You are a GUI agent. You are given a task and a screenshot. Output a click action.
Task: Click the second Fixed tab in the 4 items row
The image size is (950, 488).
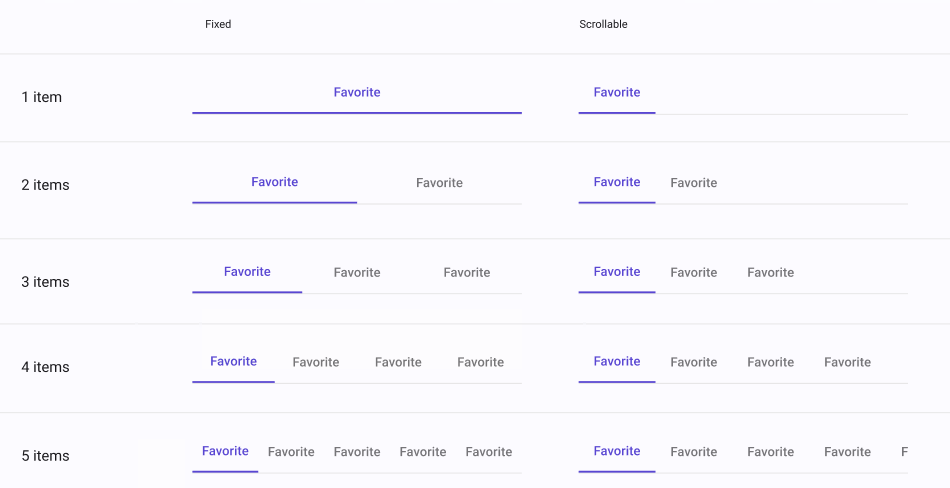pyautogui.click(x=316, y=363)
